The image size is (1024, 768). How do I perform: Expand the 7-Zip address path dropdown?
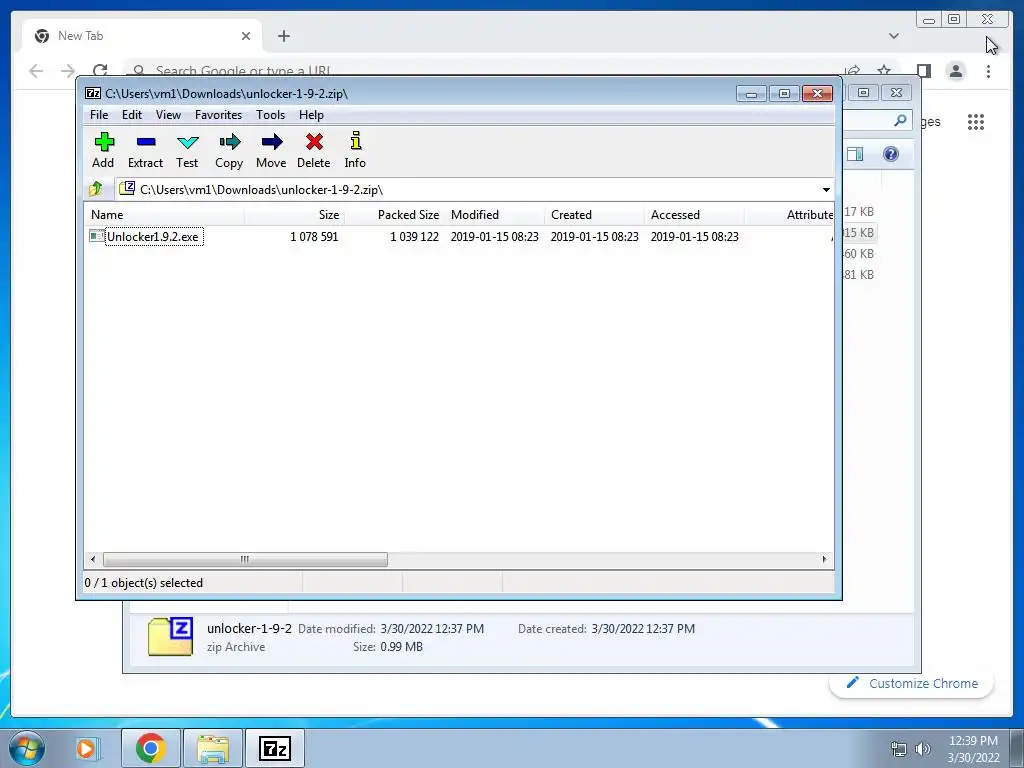click(826, 189)
